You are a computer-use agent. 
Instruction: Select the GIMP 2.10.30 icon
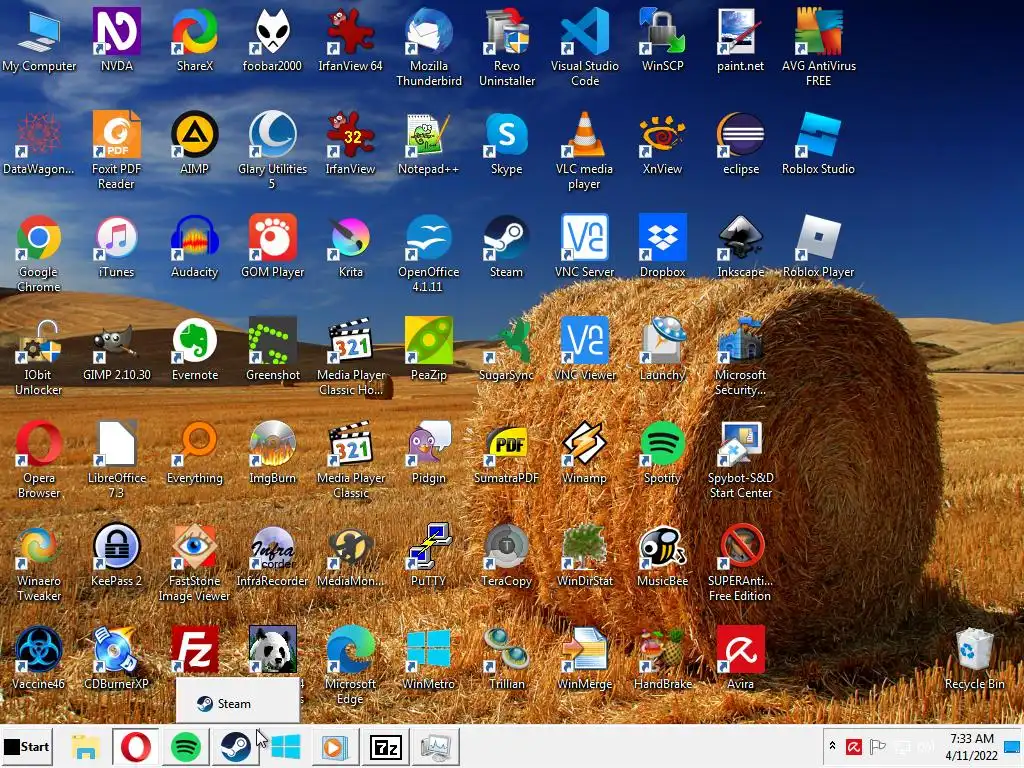click(116, 349)
